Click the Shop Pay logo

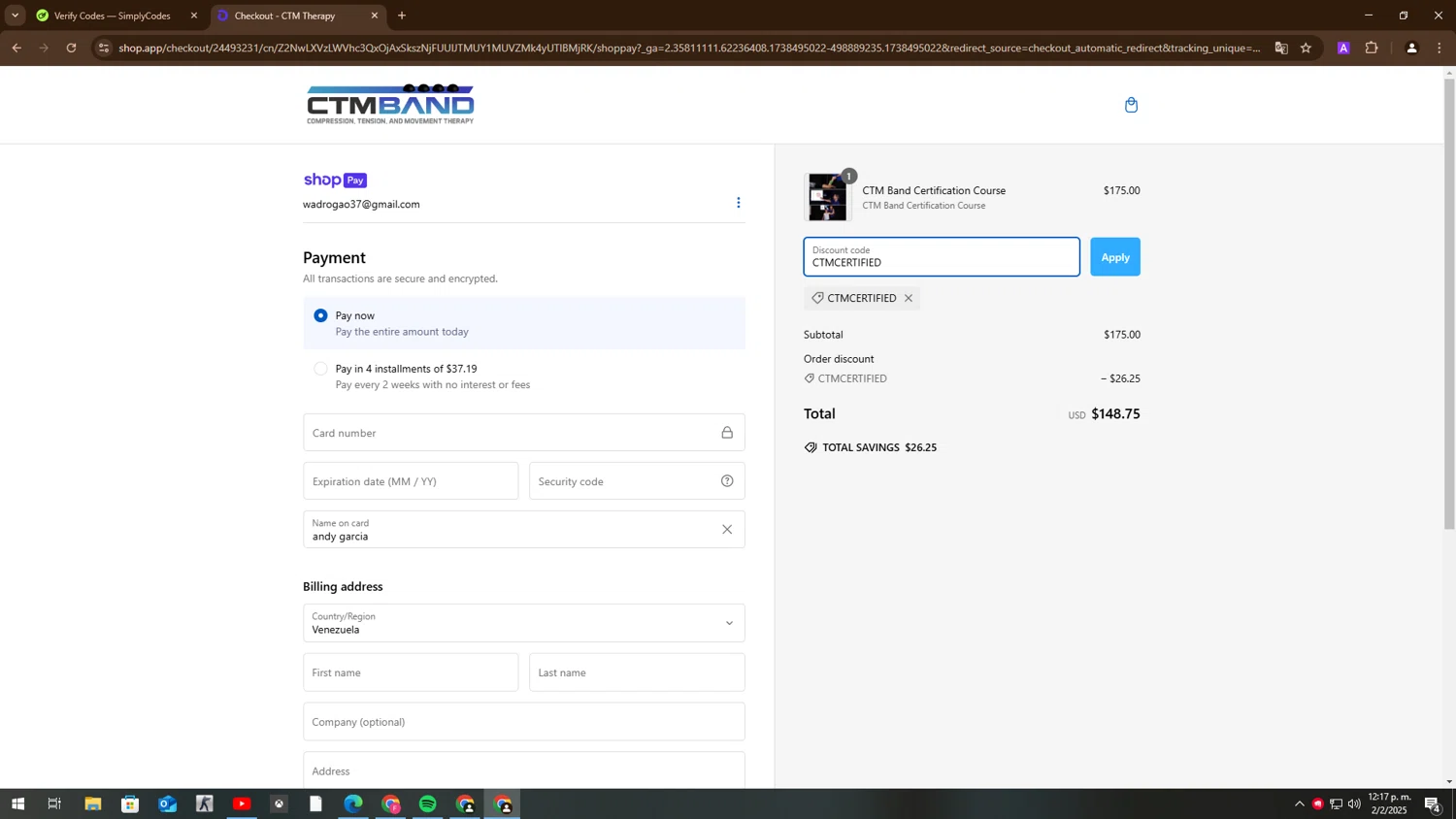(x=335, y=180)
